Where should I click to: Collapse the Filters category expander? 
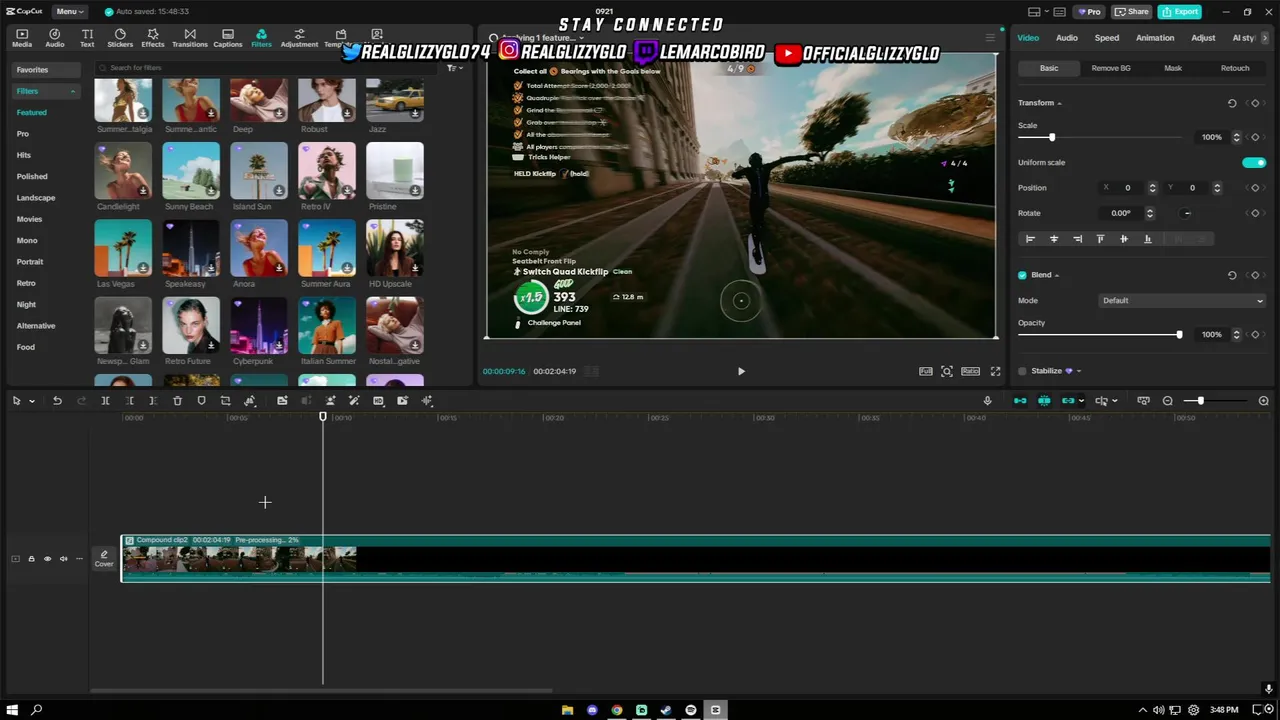[73, 91]
